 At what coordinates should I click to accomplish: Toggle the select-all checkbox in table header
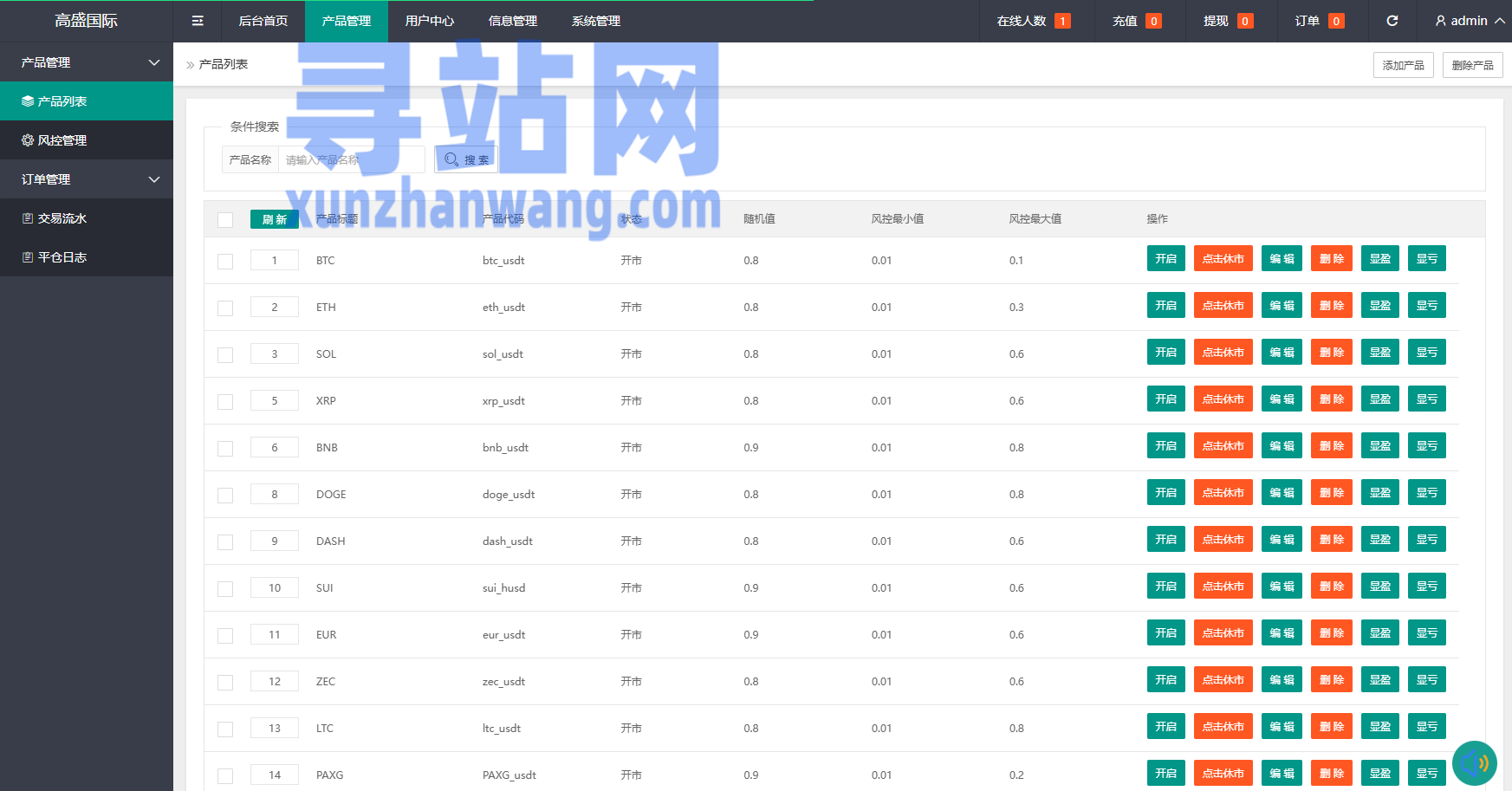pos(225,220)
